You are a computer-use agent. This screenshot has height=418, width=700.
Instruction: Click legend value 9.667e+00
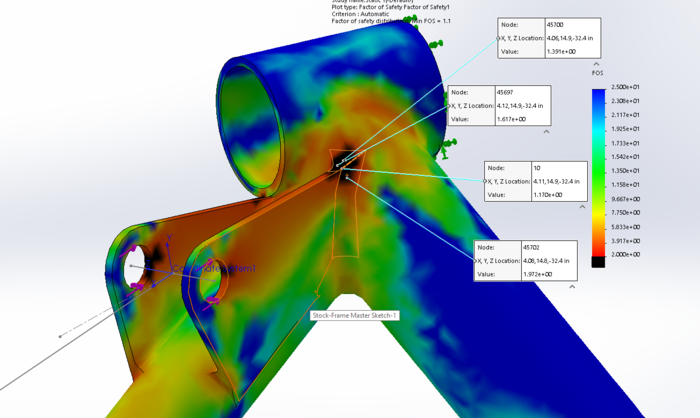coord(625,199)
